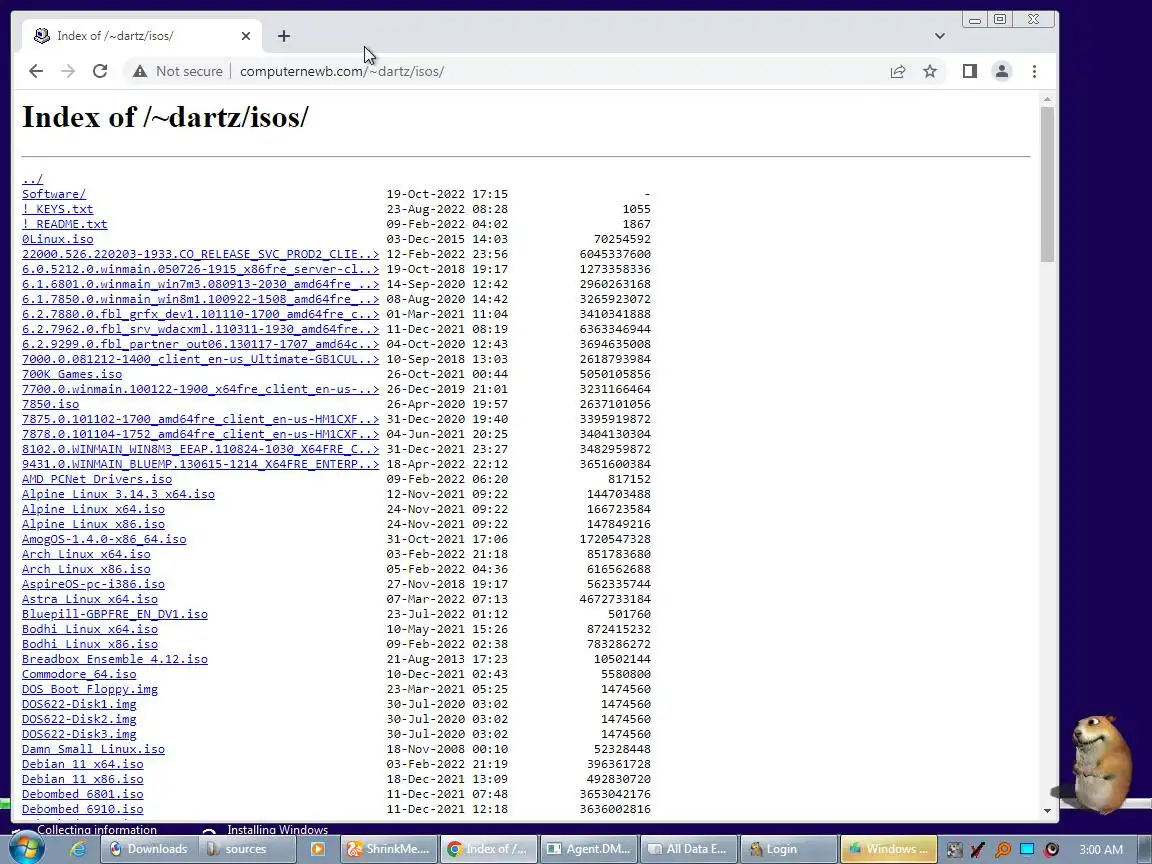The width and height of the screenshot is (1152, 864).
Task: Download AMD_PCNet_Drivers.iso
Action: point(97,479)
